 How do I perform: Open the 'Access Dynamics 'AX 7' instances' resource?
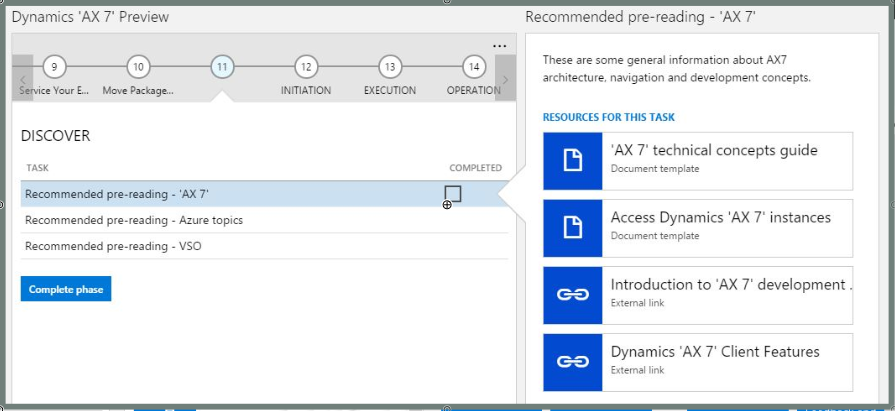click(698, 228)
